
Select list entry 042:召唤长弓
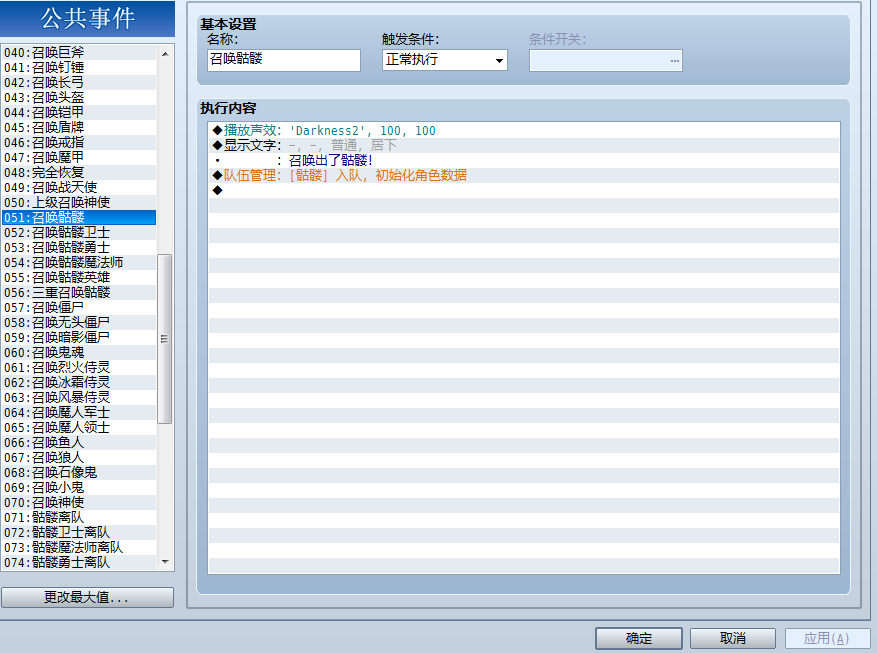pyautogui.click(x=79, y=82)
